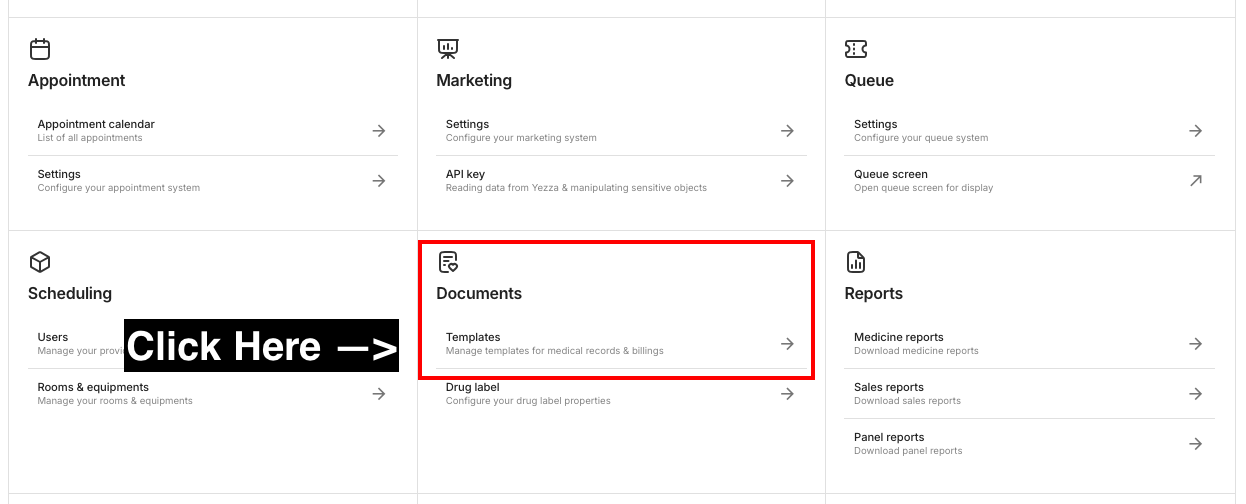Click the Reports chart icon
Viewport: 1246px width, 504px height.
pyautogui.click(x=856, y=262)
